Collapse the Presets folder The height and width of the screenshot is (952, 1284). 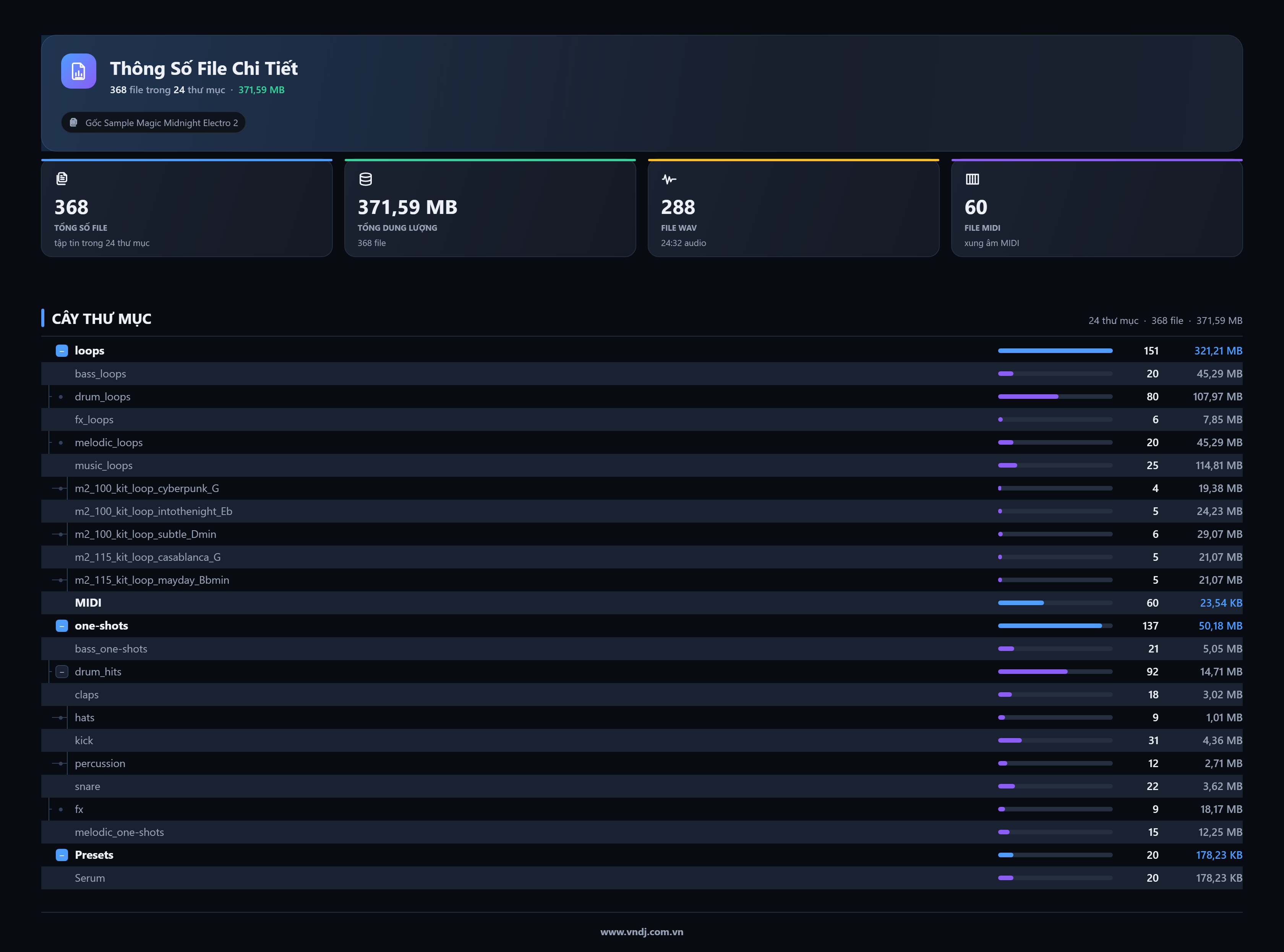click(x=62, y=855)
